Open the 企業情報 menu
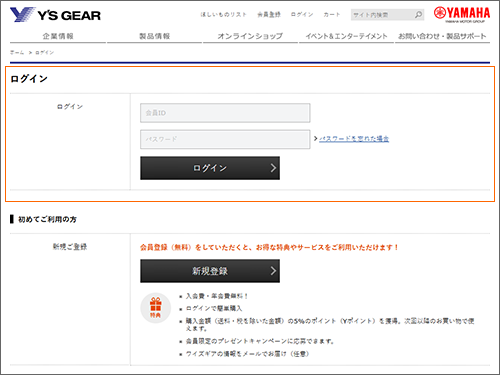Viewport: 500px width, 375px height. 58,36
